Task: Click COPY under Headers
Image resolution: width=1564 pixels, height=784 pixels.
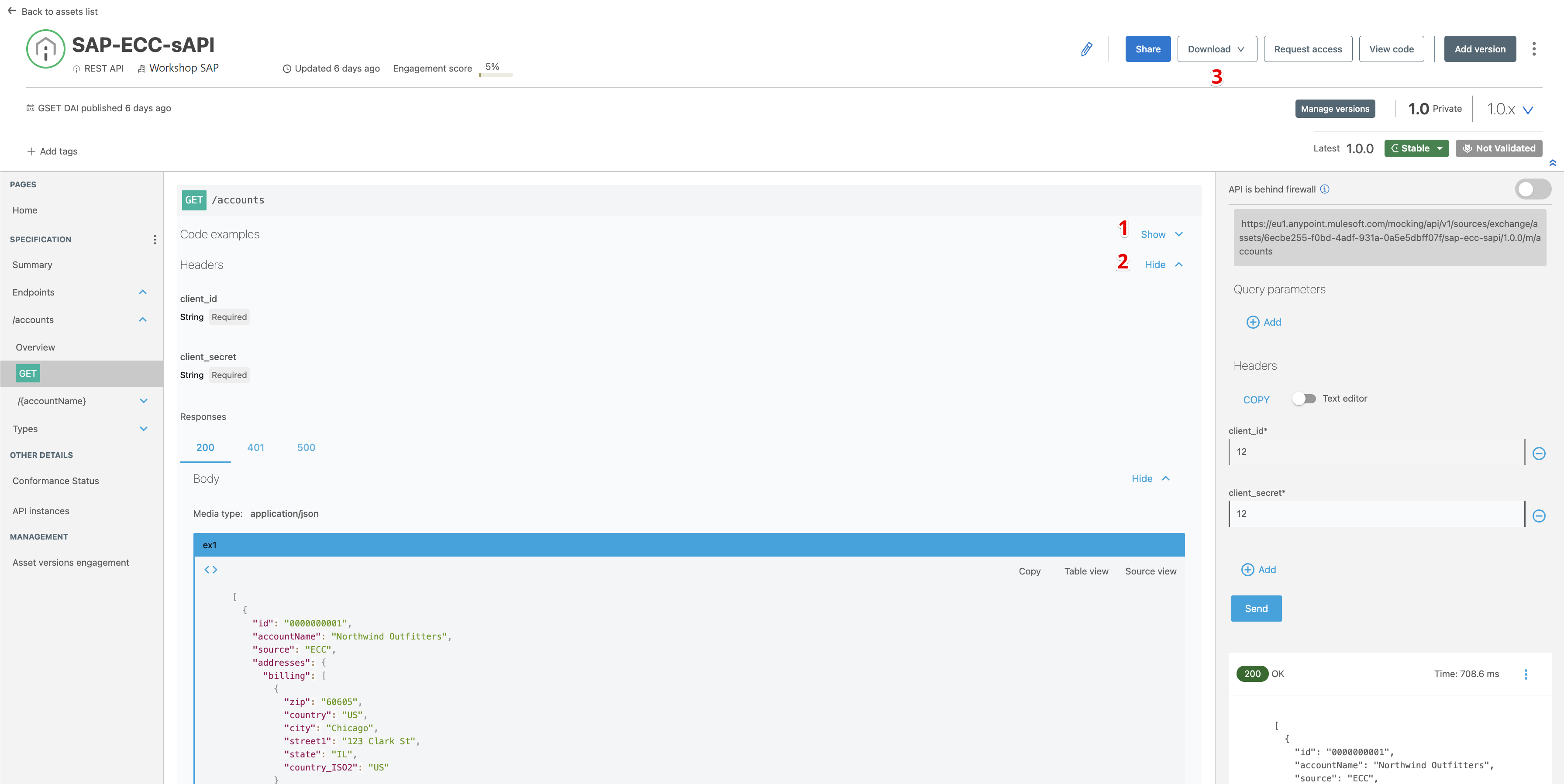Action: coord(1256,400)
